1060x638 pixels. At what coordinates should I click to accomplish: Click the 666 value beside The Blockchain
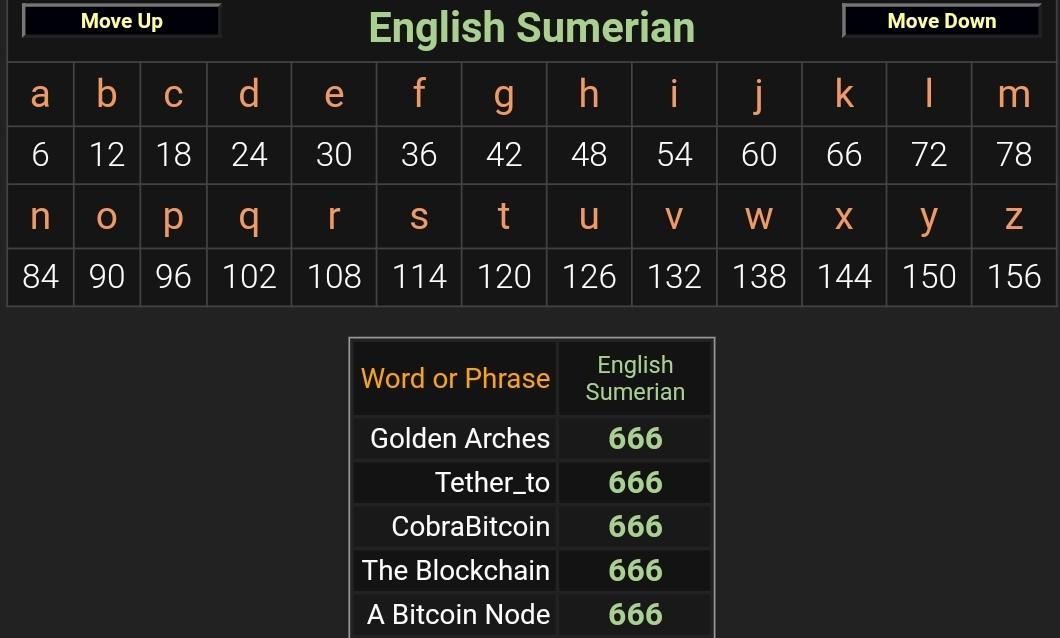[x=635, y=570]
